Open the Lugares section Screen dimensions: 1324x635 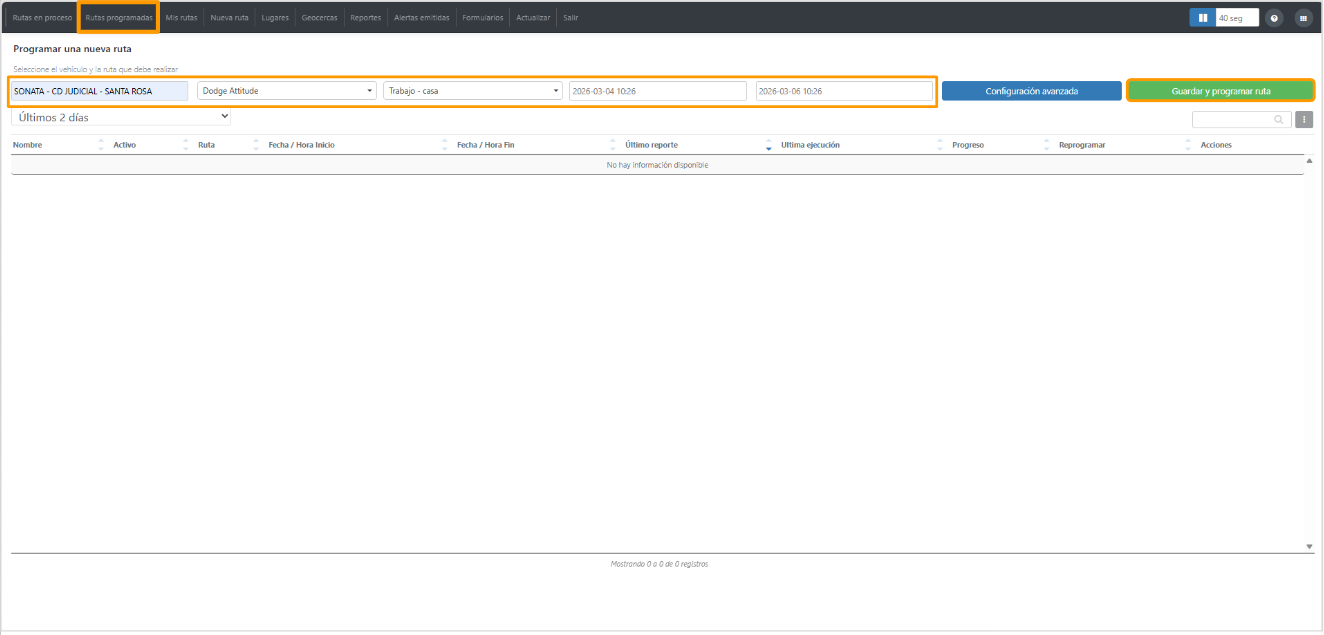coord(275,18)
